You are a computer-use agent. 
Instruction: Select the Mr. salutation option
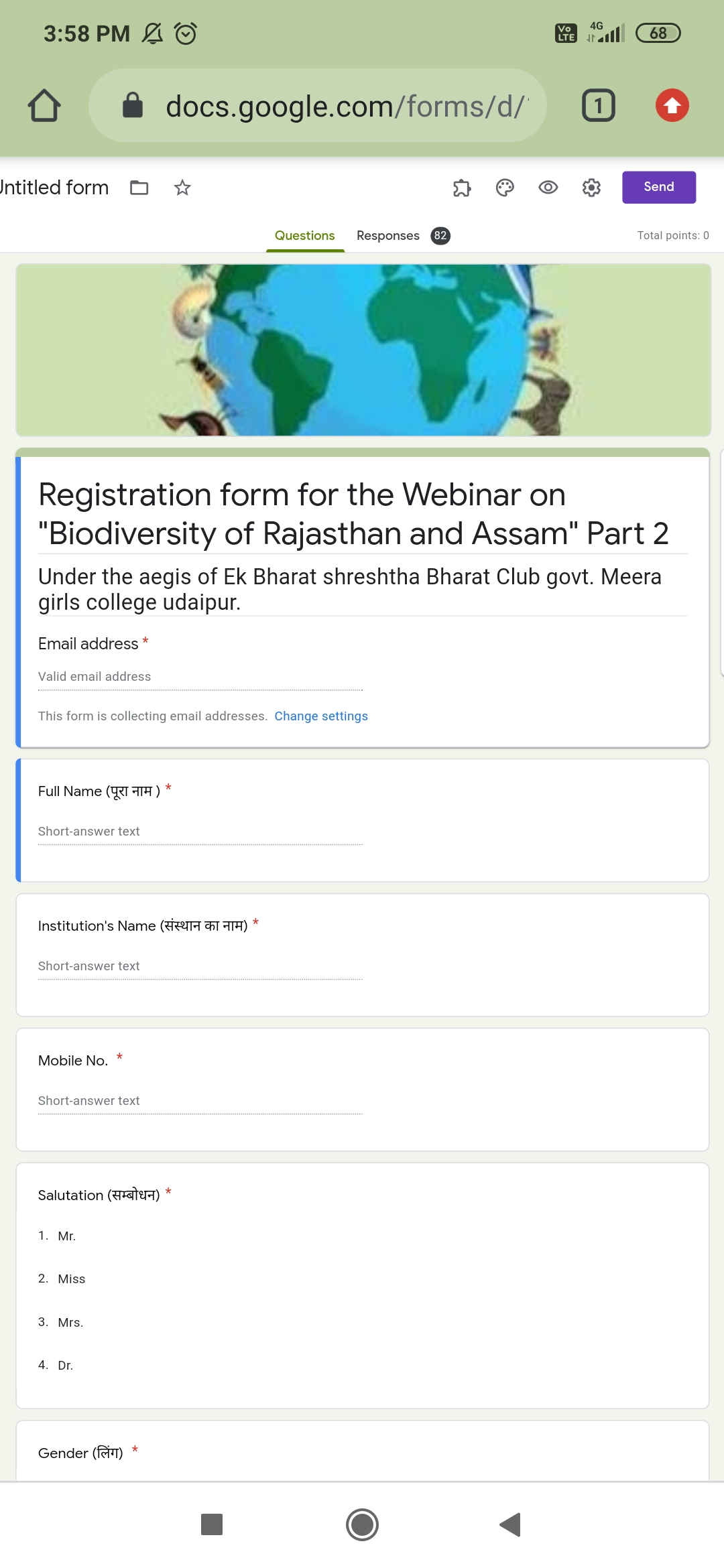pyautogui.click(x=66, y=1236)
